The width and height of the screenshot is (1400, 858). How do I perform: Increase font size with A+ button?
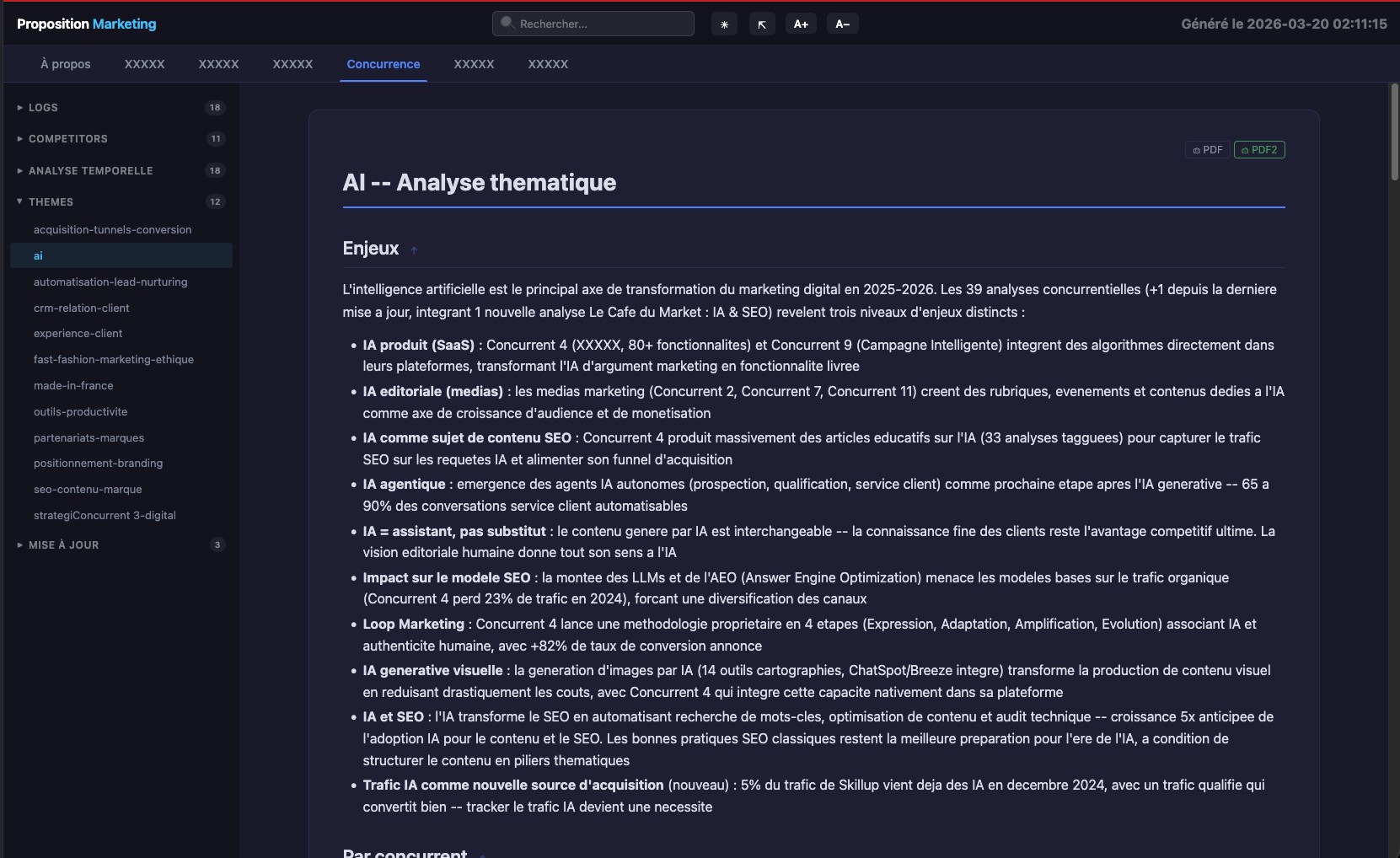[x=801, y=24]
